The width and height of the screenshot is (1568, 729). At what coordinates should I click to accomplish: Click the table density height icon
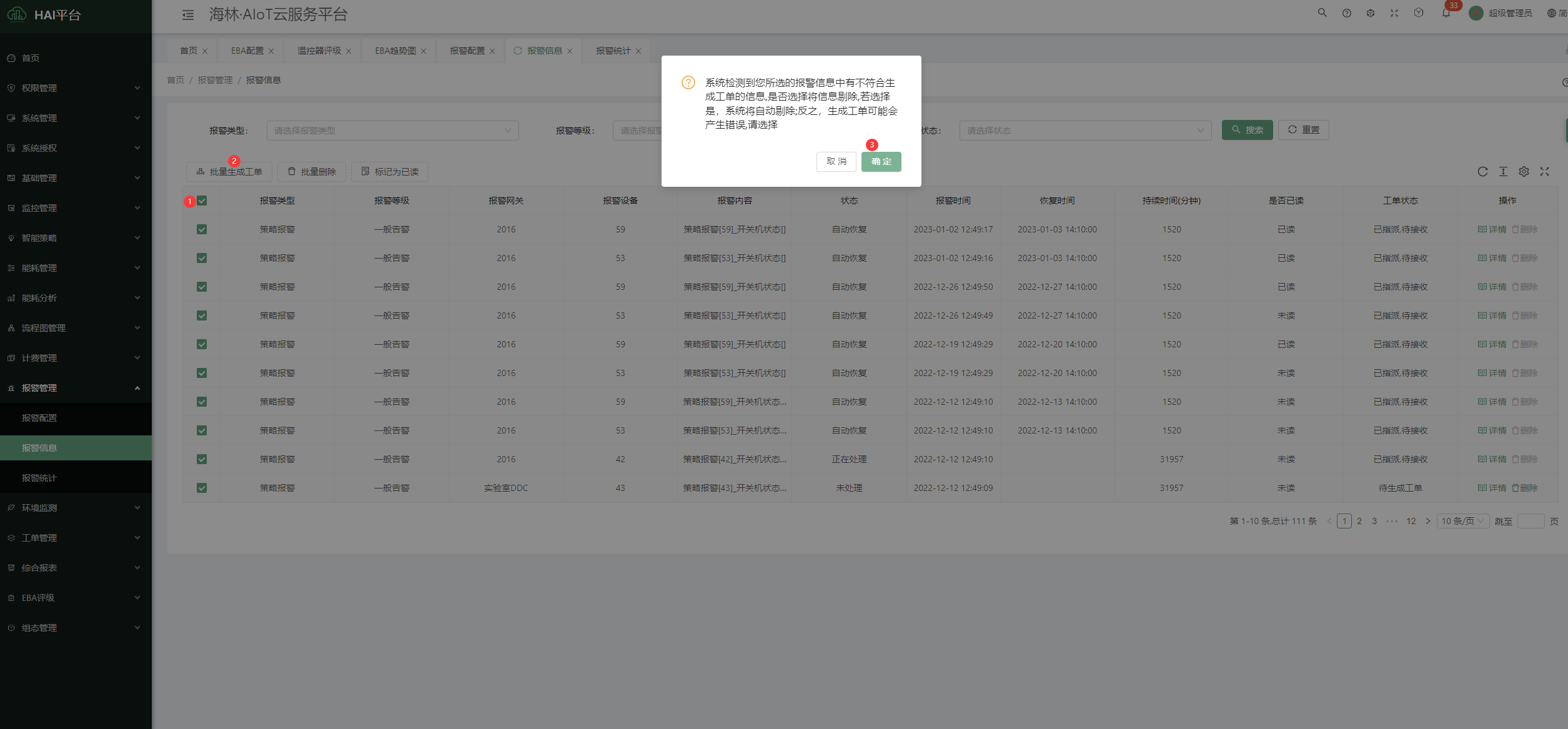tap(1503, 172)
